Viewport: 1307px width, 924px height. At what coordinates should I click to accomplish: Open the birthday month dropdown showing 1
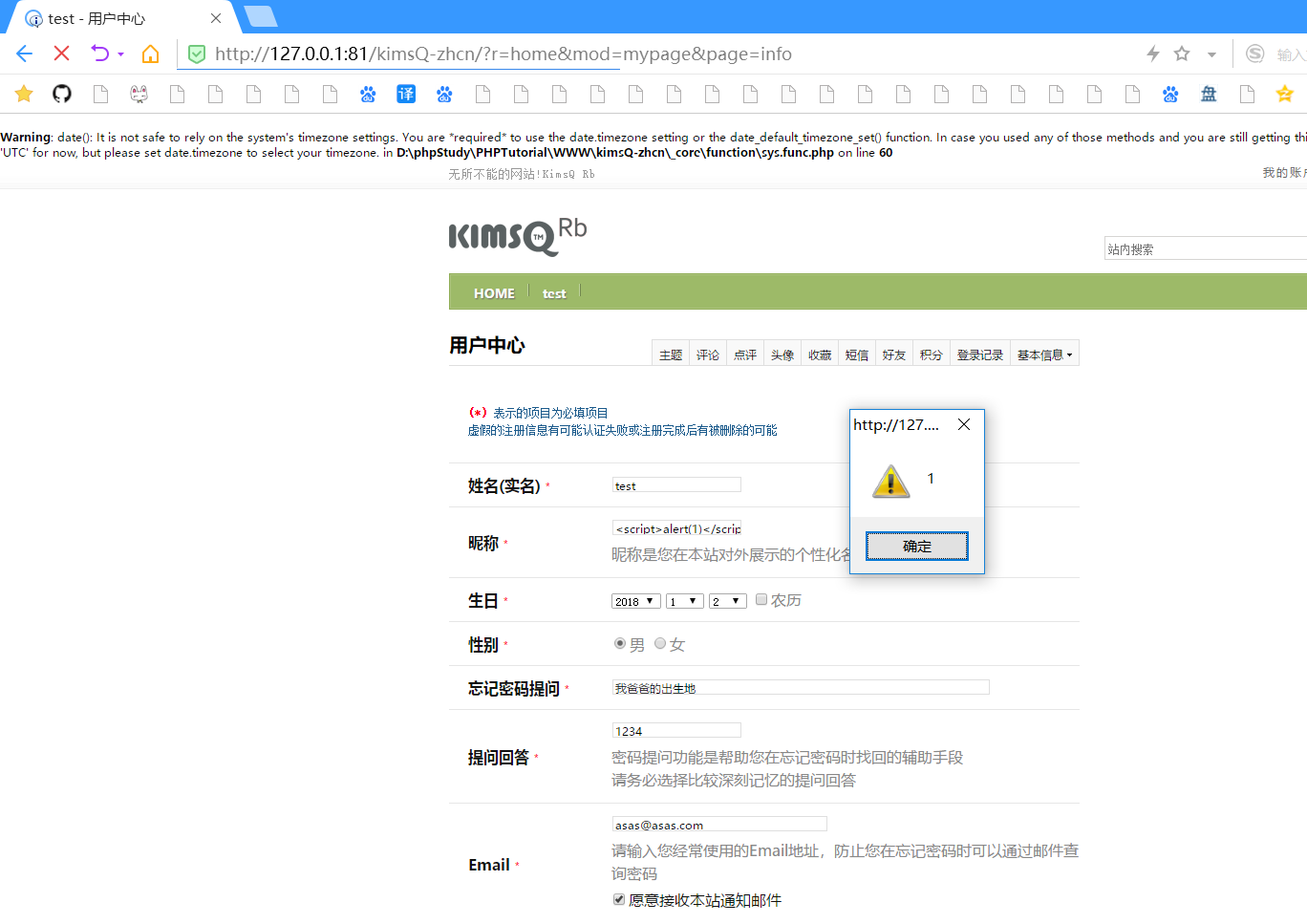[685, 601]
